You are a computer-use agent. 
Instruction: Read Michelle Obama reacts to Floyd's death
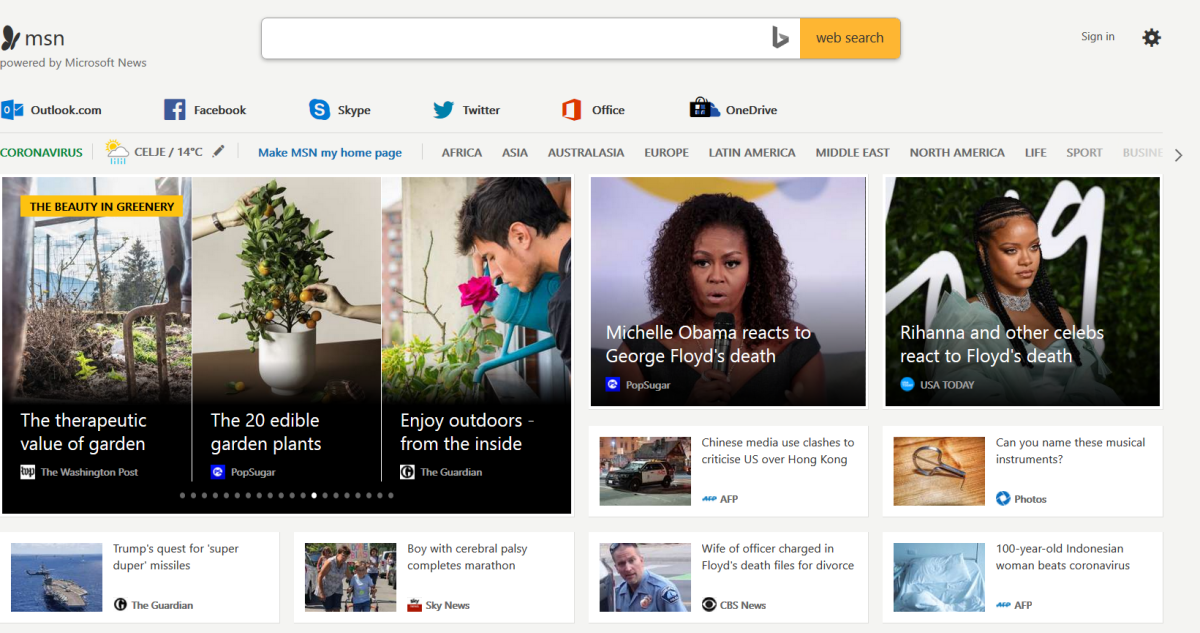point(708,344)
